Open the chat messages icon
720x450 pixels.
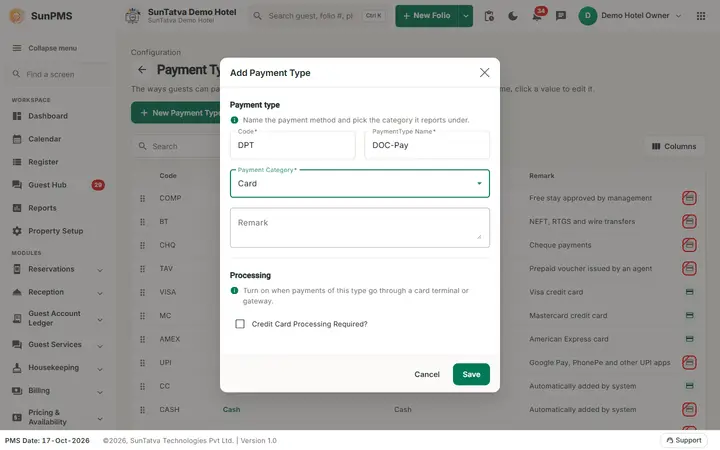(x=561, y=16)
